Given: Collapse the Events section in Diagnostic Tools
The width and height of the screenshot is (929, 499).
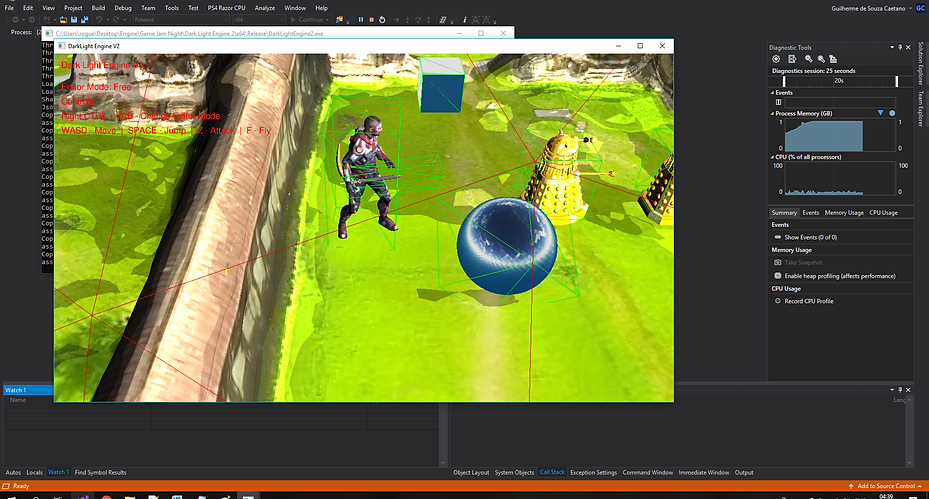Looking at the screenshot, I should [x=772, y=92].
